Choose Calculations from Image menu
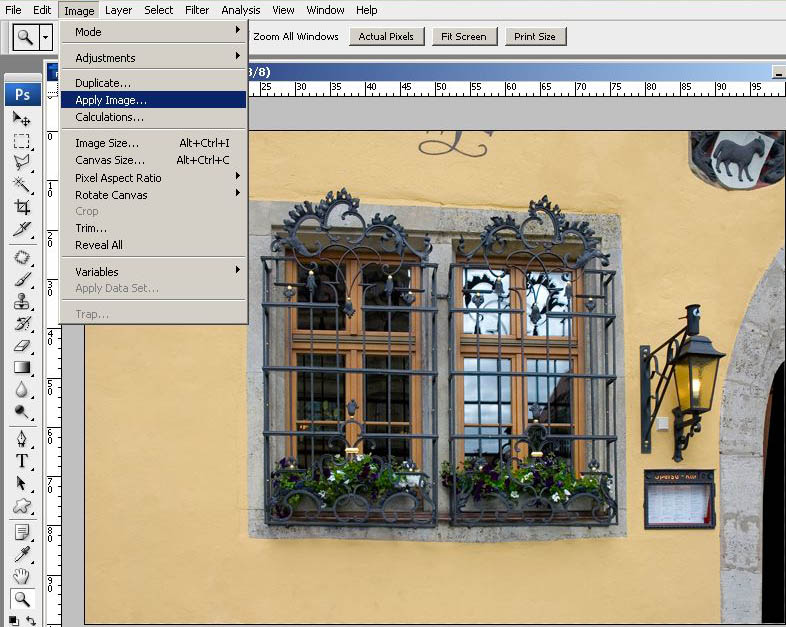The height and width of the screenshot is (627, 786). (154, 117)
